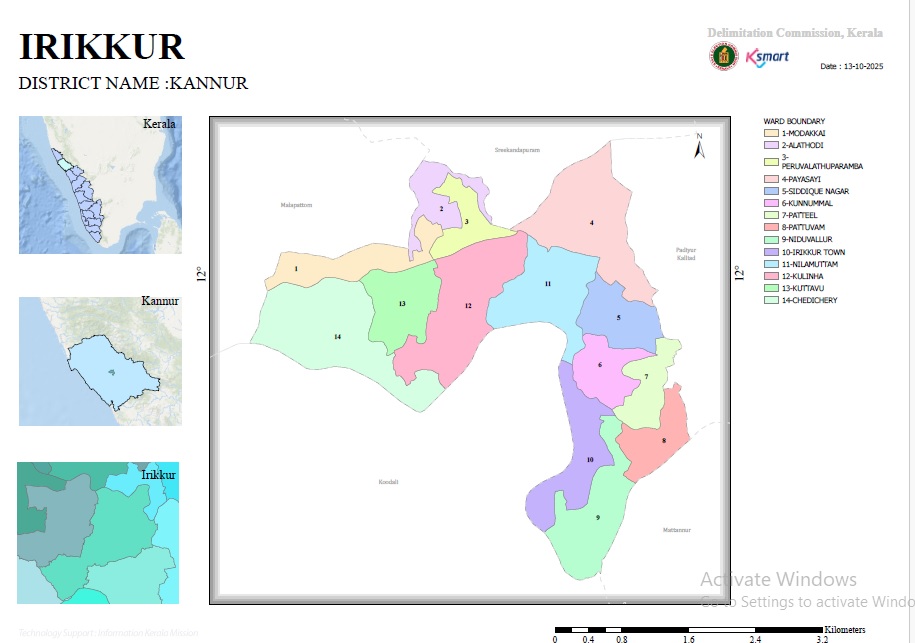The image size is (915, 643).
Task: Click the Delimitation Commission, Kerala header text
Action: [795, 33]
